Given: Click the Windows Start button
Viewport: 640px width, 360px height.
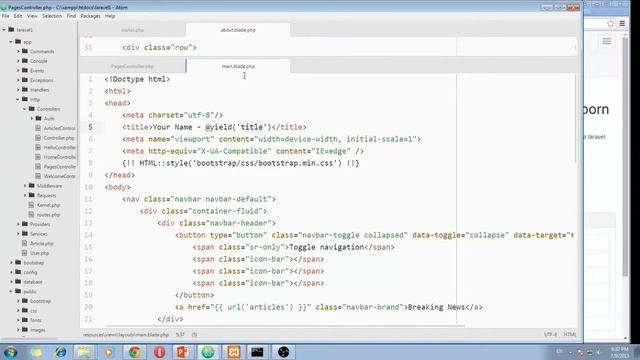Looking at the screenshot, I should click(x=10, y=352).
